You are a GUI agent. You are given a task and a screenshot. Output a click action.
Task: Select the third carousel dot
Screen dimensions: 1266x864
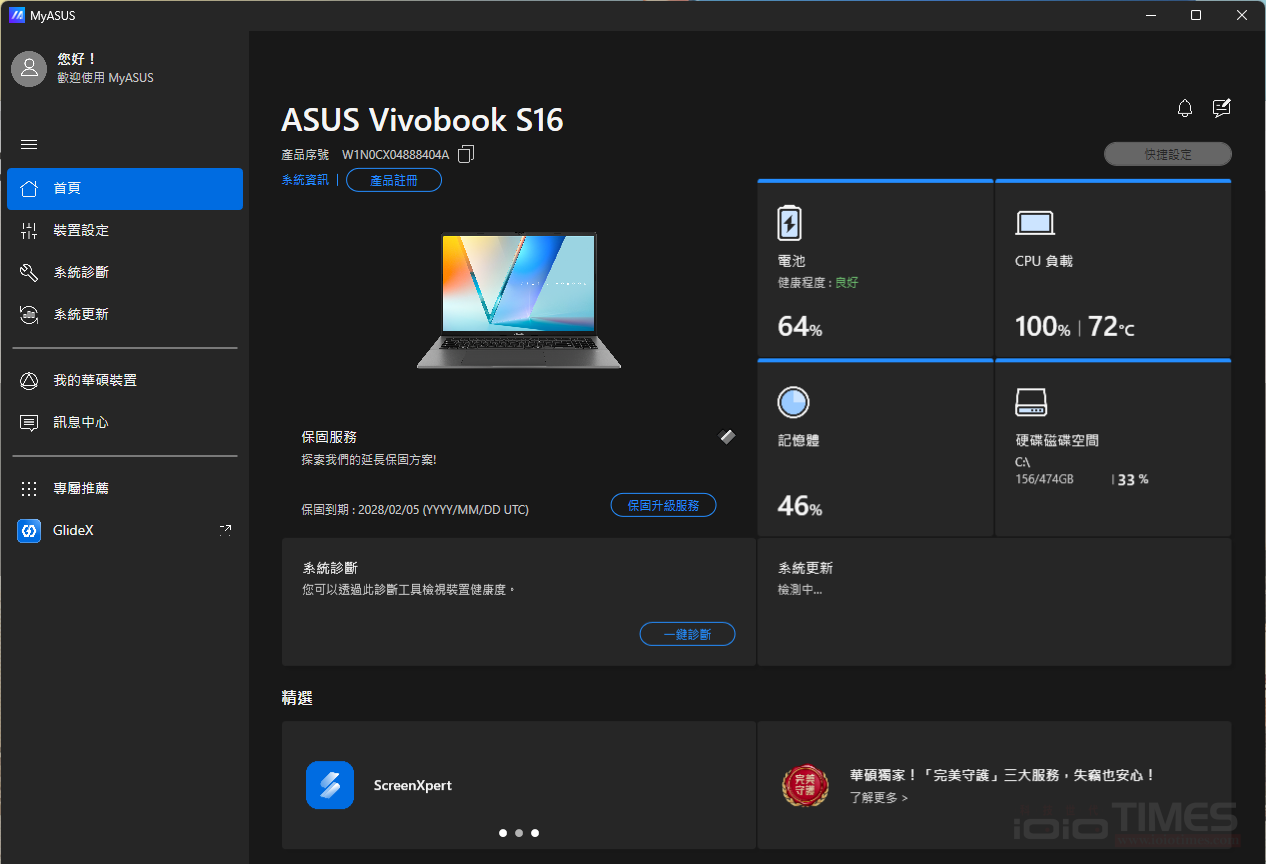(x=535, y=832)
